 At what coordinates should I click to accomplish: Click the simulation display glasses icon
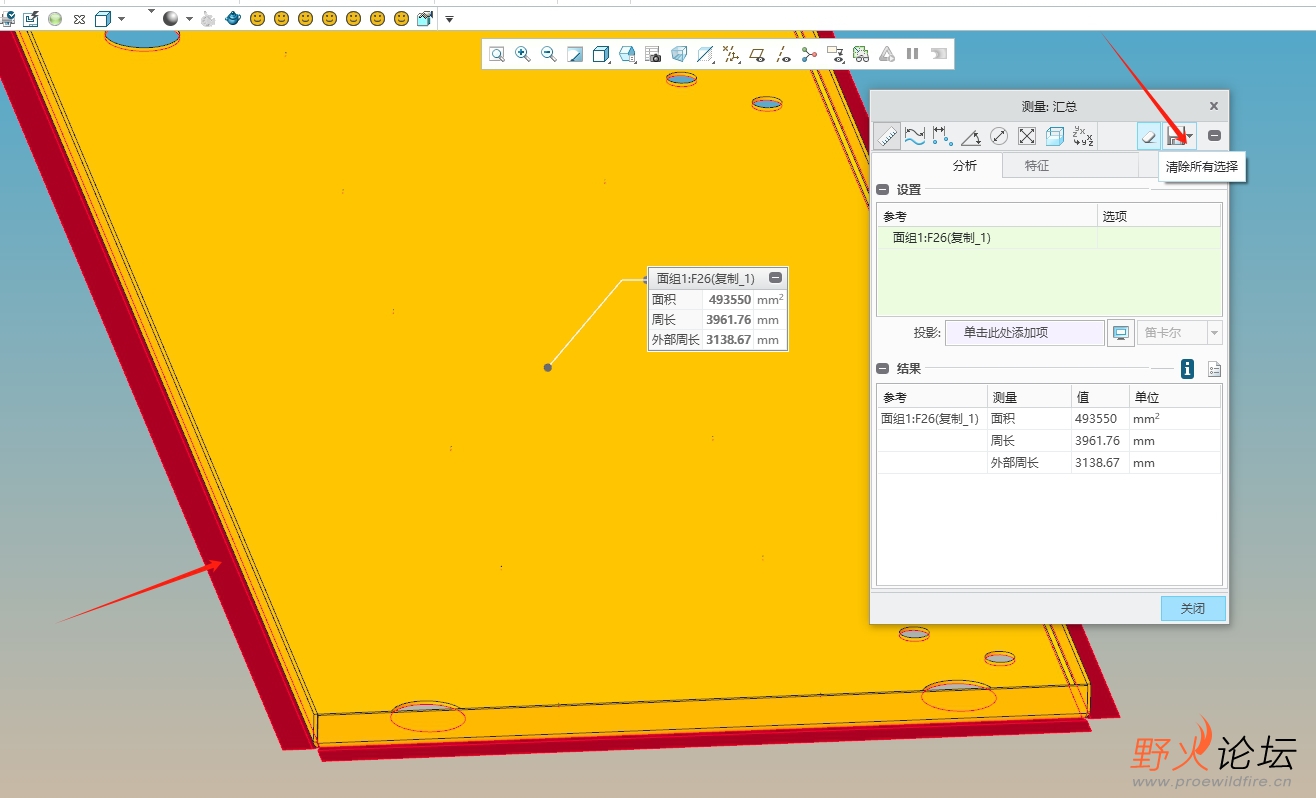861,54
